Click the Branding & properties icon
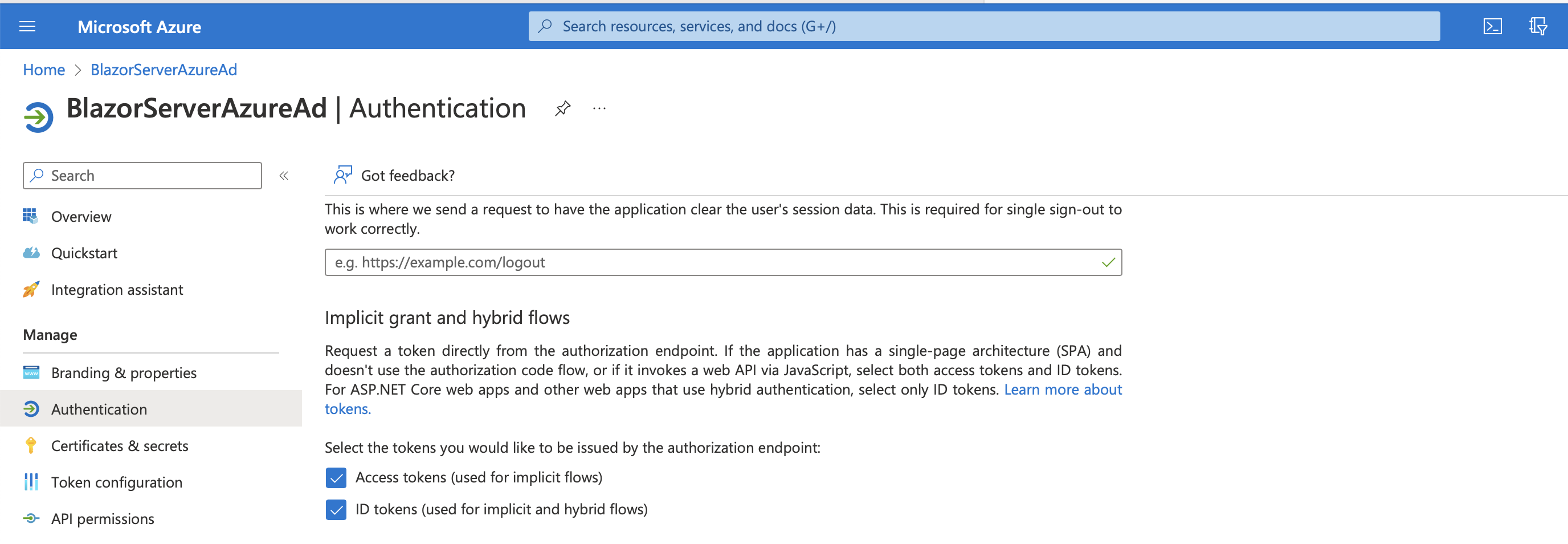Screen dimensions: 1568x544 click(31, 372)
